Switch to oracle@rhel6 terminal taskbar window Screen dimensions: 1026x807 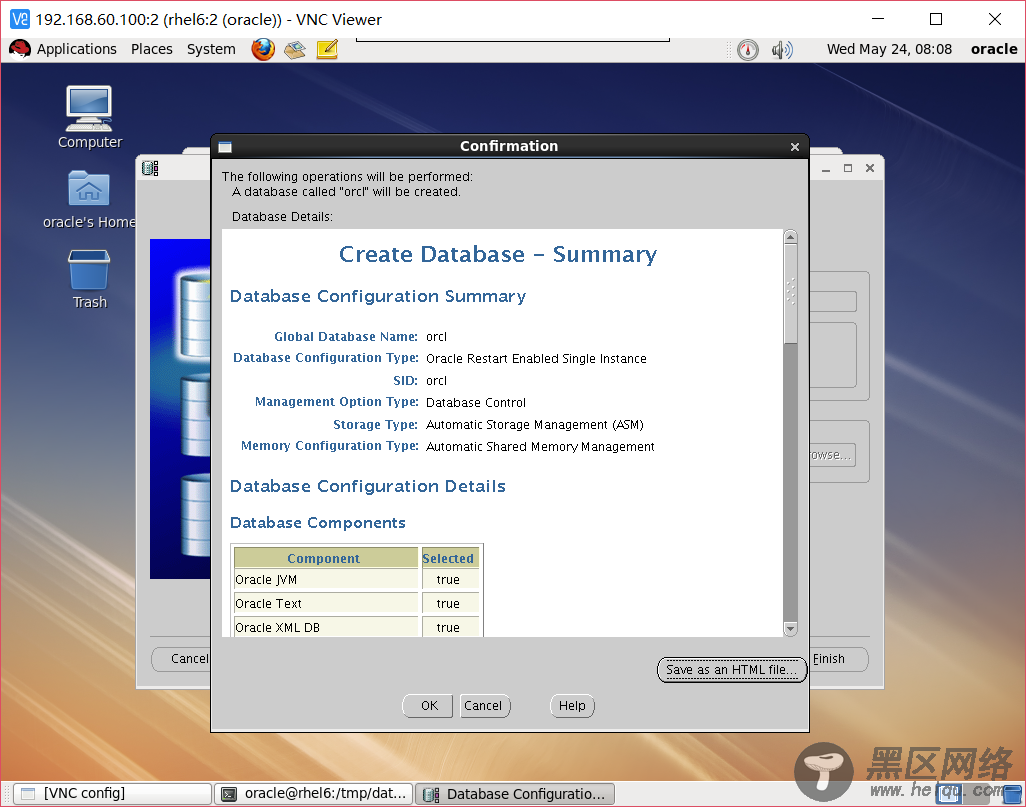(x=314, y=793)
